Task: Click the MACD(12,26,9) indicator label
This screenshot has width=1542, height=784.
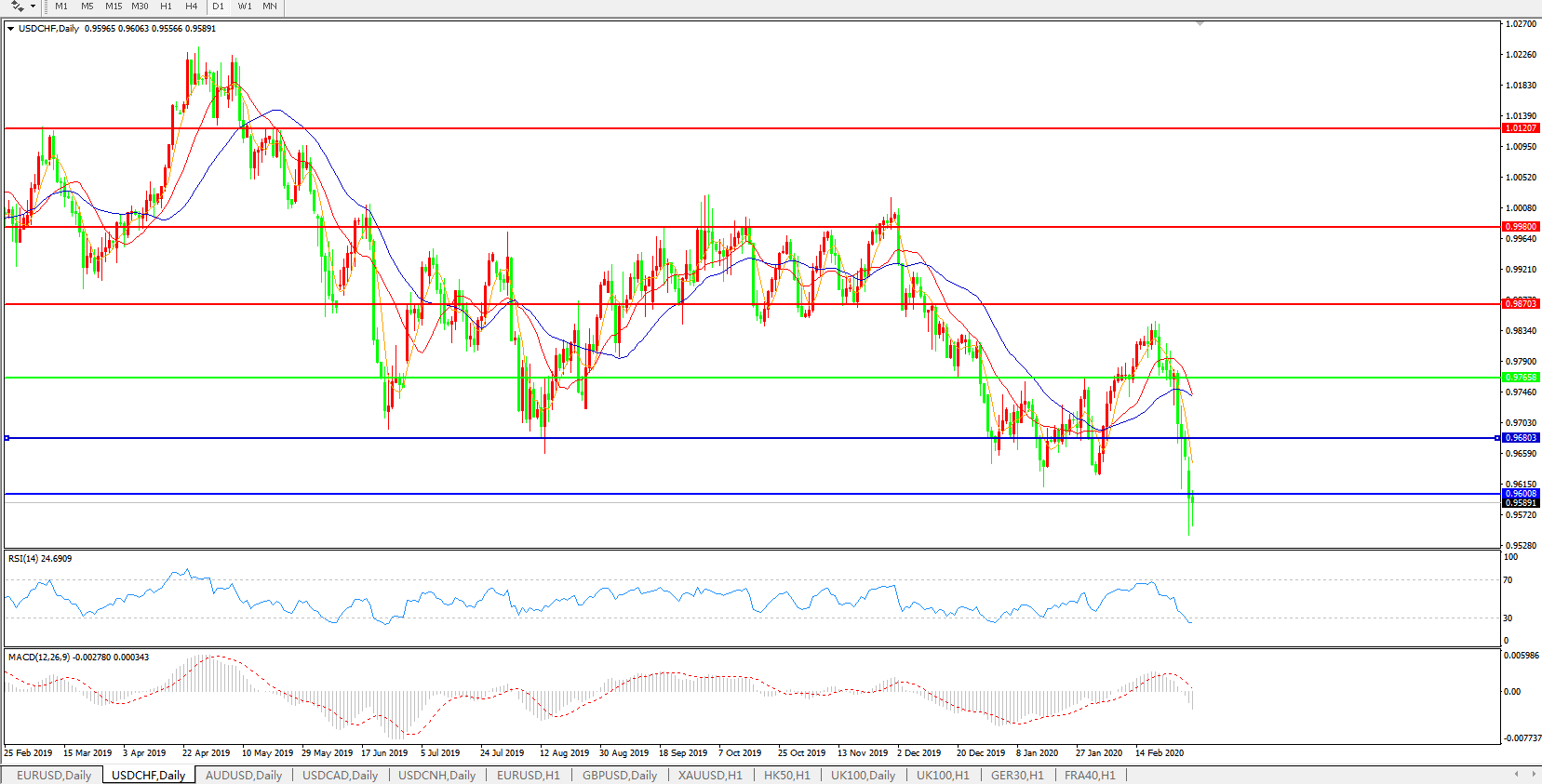Action: [78, 658]
